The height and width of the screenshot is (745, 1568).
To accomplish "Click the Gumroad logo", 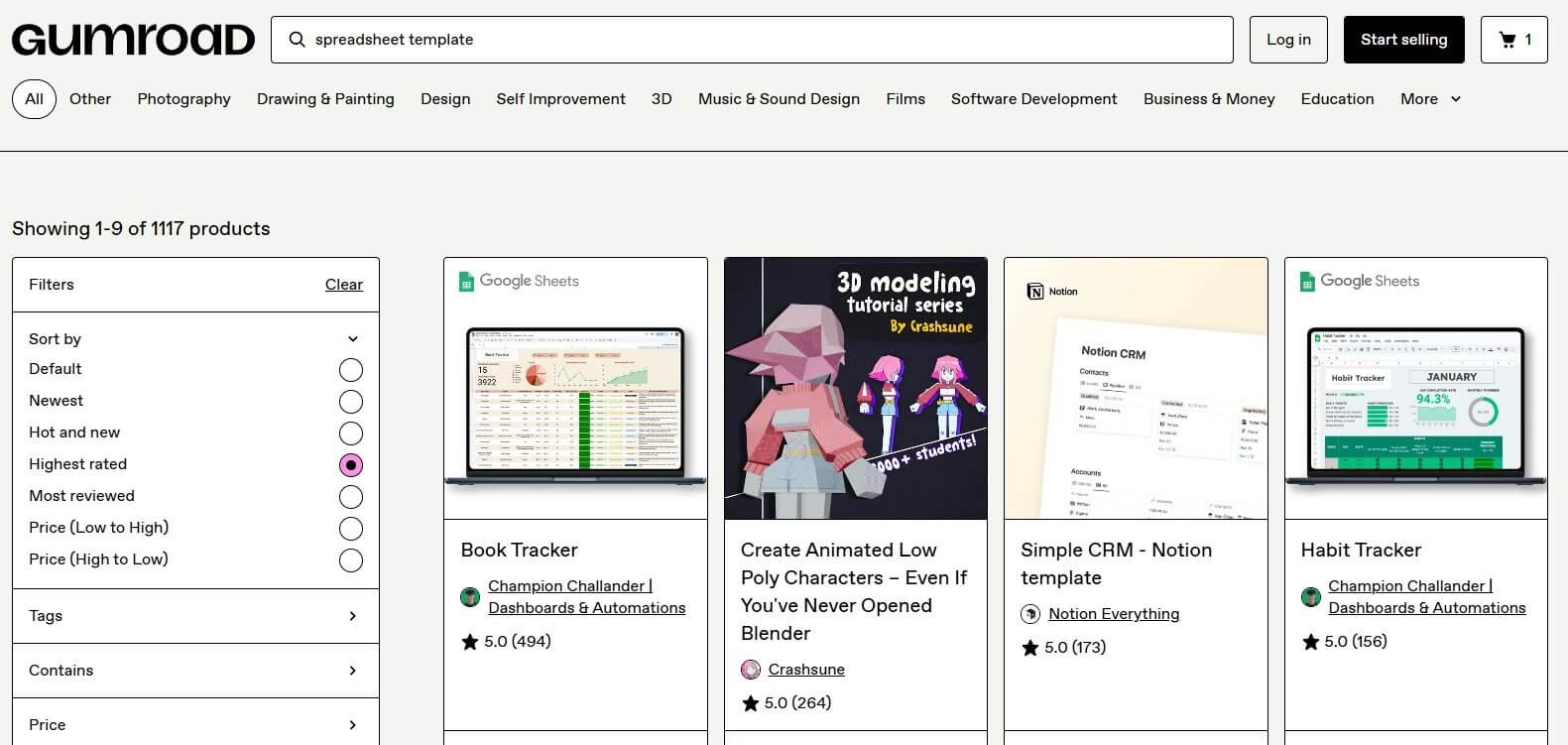I will 133,40.
